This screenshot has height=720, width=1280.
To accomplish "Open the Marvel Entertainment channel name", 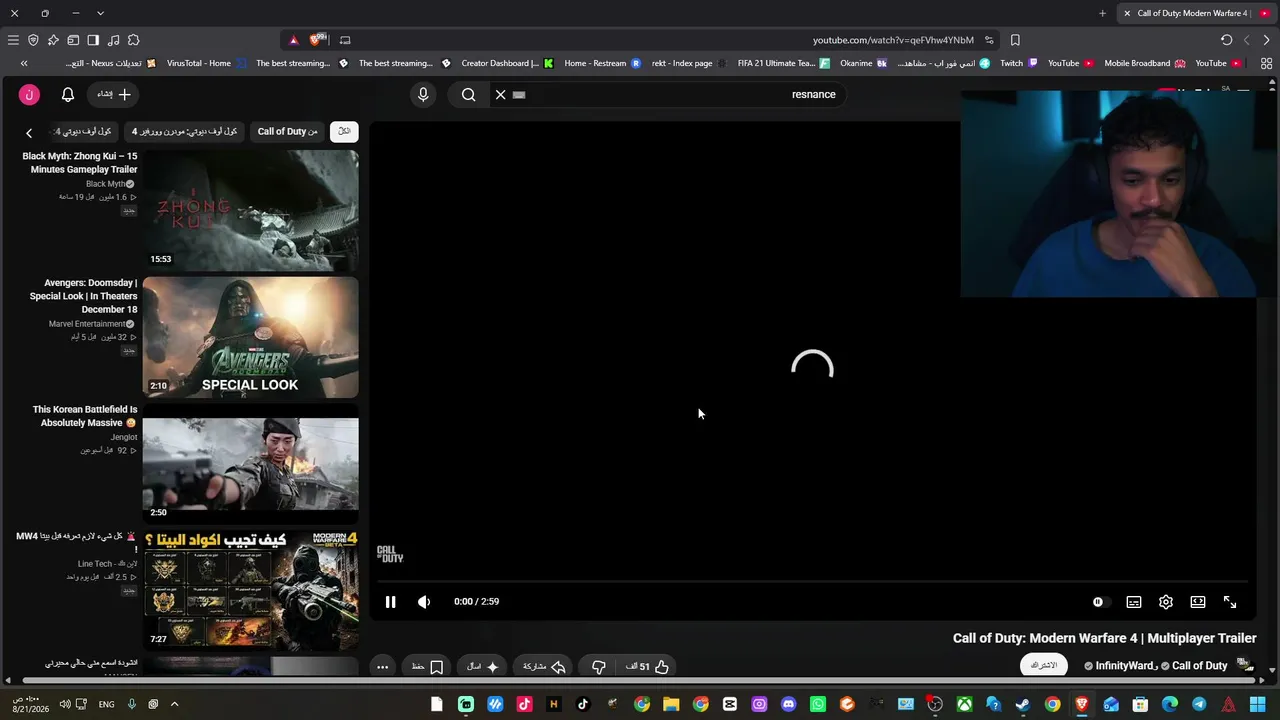I will [88, 324].
